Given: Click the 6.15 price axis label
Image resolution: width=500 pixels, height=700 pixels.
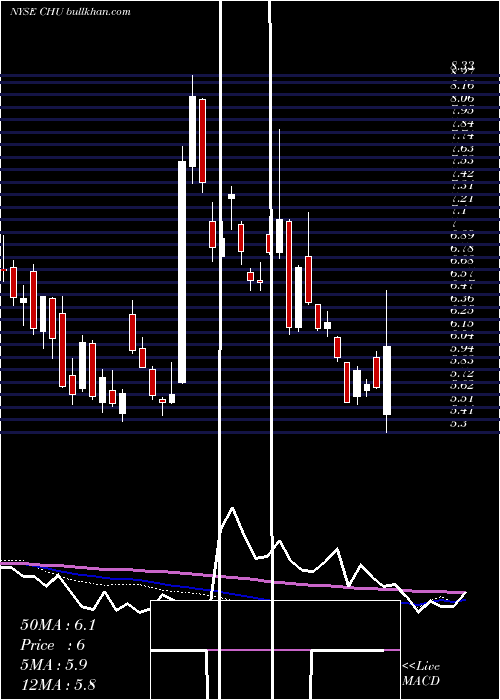Looking at the screenshot, I should 462,324.
